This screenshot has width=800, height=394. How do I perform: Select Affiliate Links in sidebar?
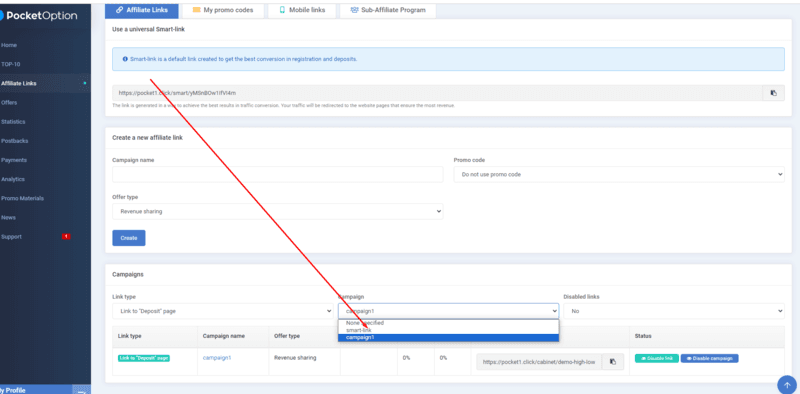[19, 83]
